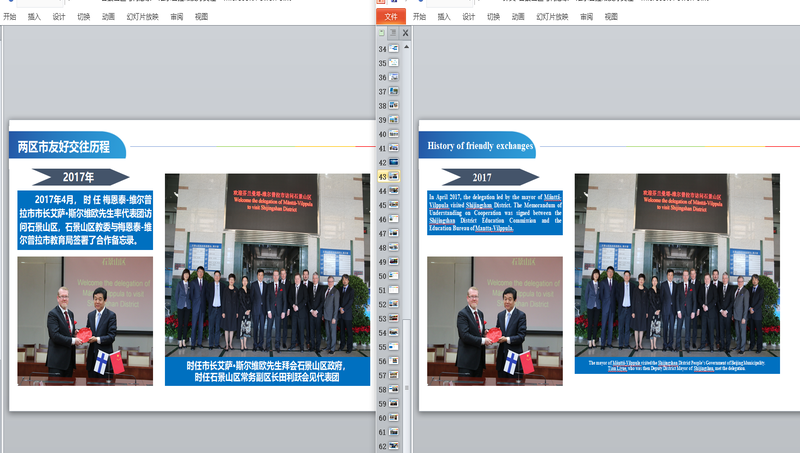Select the handshake photo on the right slide
800x453 pixels.
click(x=495, y=321)
